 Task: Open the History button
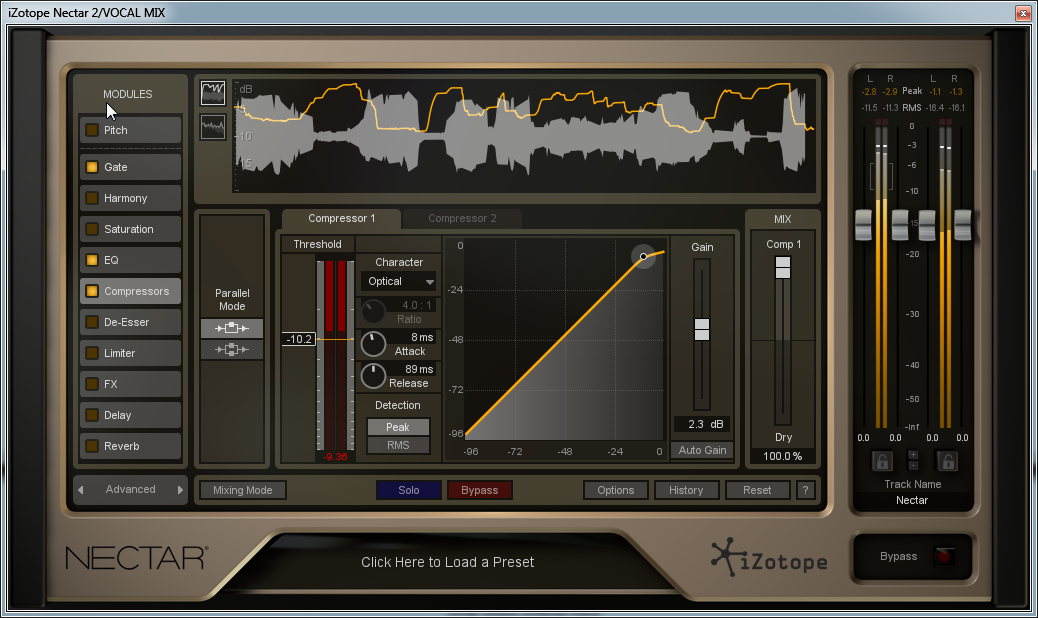coord(686,490)
